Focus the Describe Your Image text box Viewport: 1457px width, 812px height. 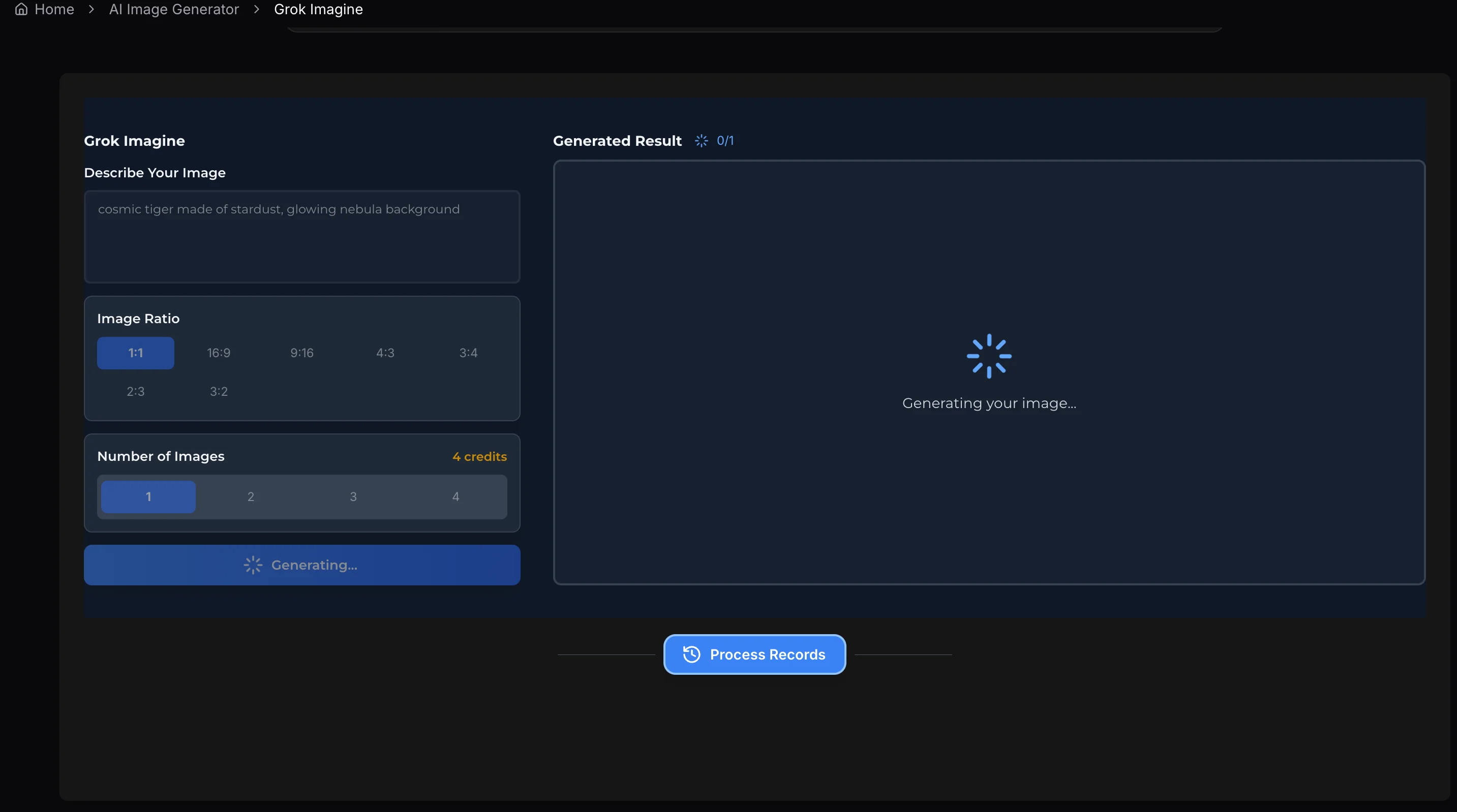tap(301, 236)
